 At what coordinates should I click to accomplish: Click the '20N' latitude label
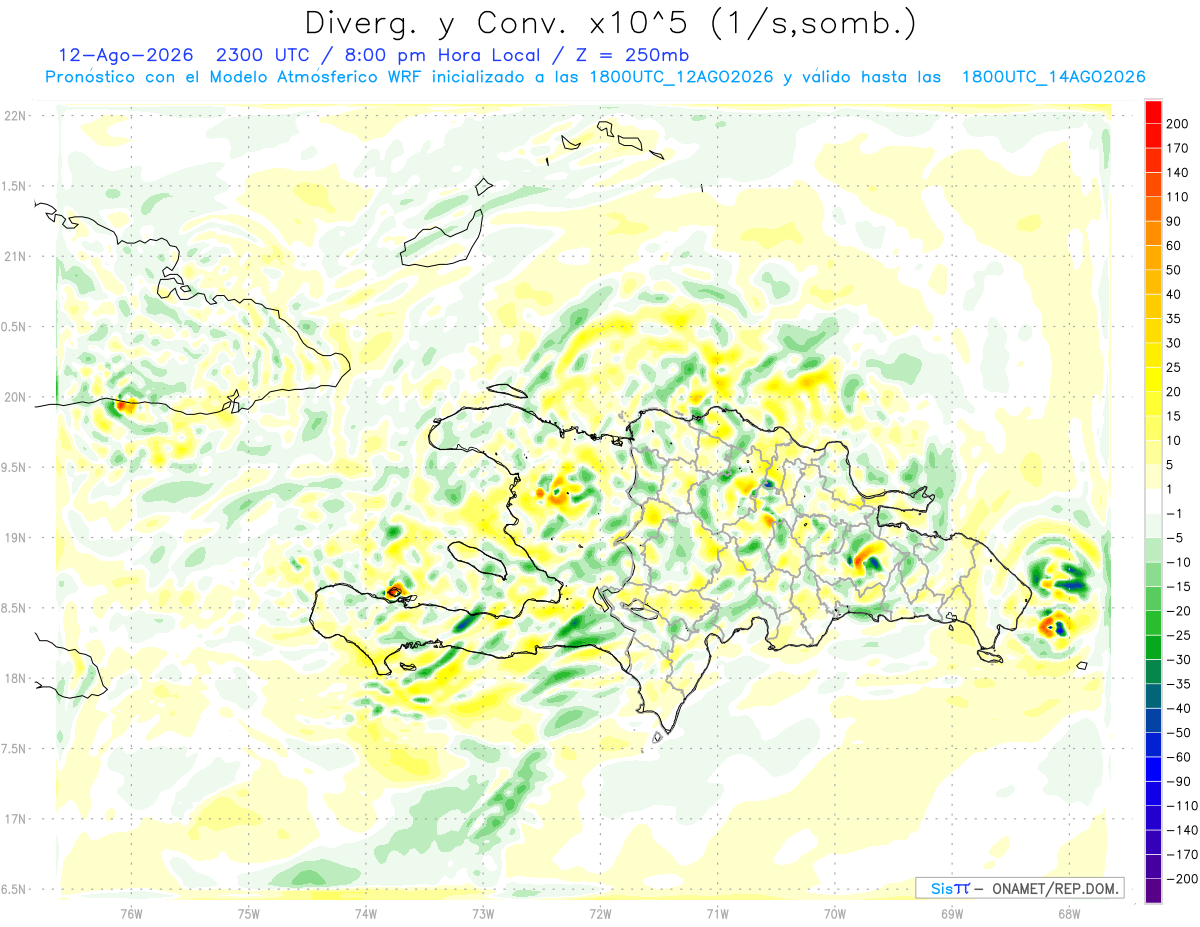coord(14,397)
